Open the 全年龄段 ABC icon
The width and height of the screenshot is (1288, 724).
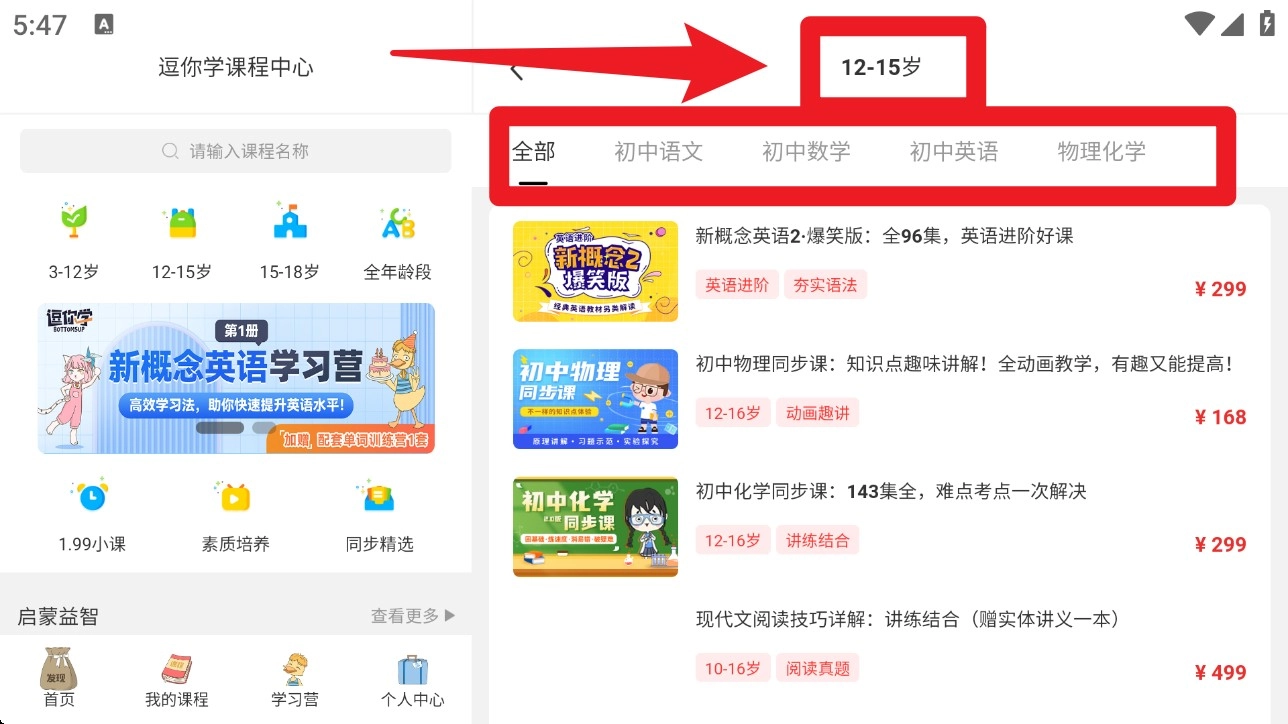(x=398, y=221)
